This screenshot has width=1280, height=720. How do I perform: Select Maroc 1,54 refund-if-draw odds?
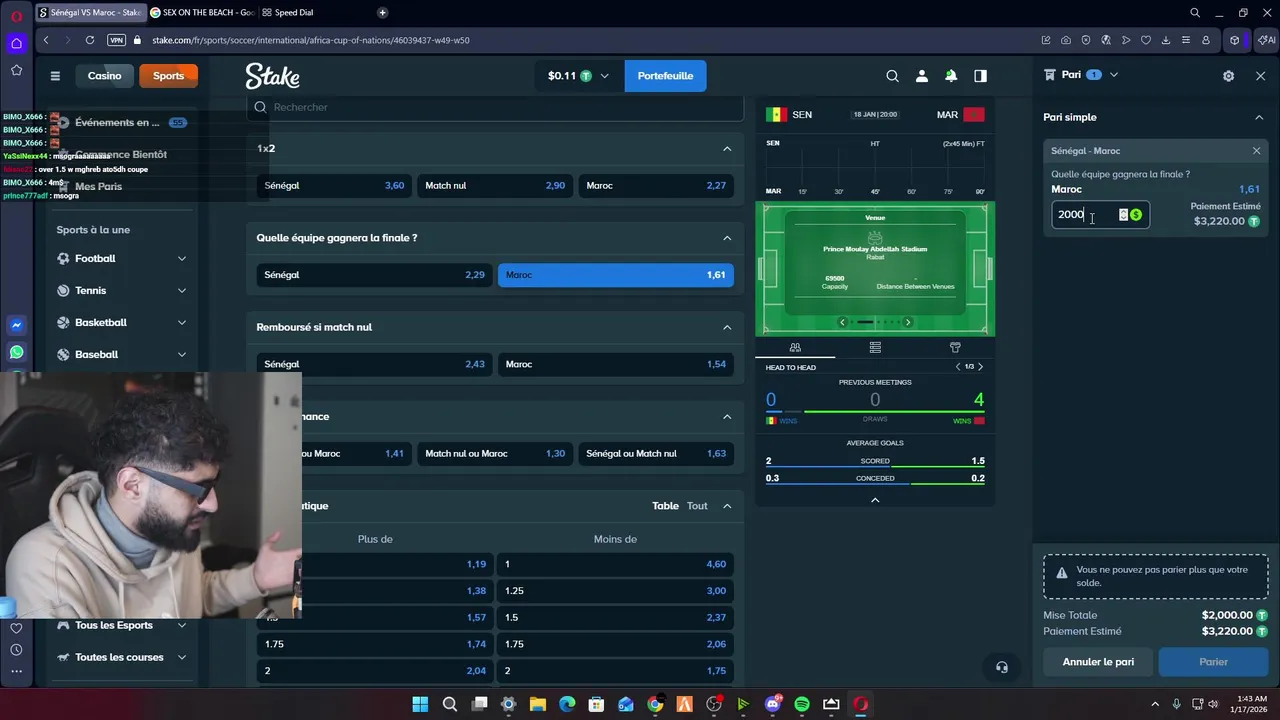[x=615, y=364]
